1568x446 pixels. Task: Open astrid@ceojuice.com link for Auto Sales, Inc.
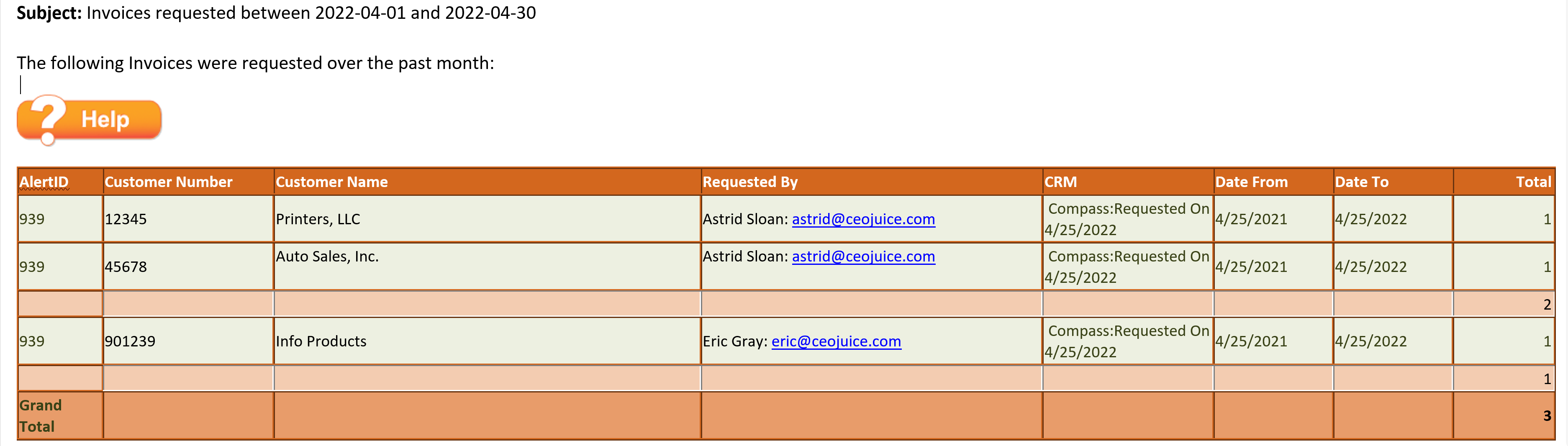(x=863, y=256)
